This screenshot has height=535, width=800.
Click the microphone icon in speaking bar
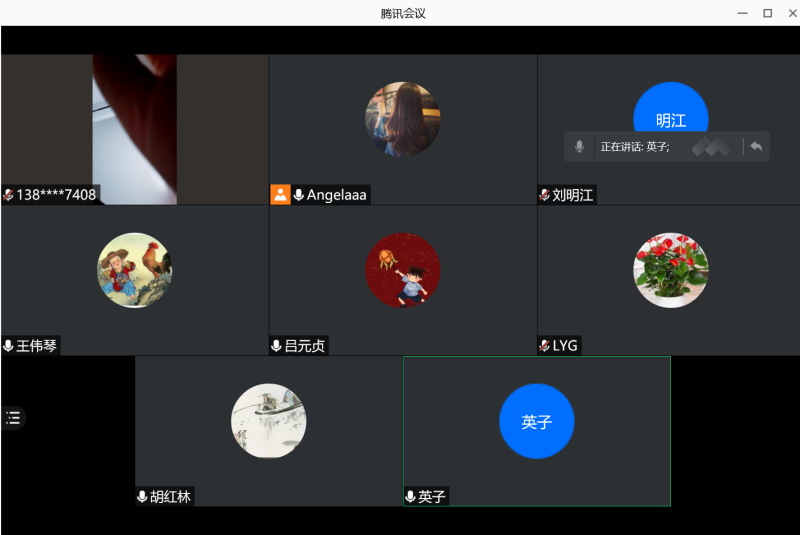tap(579, 146)
